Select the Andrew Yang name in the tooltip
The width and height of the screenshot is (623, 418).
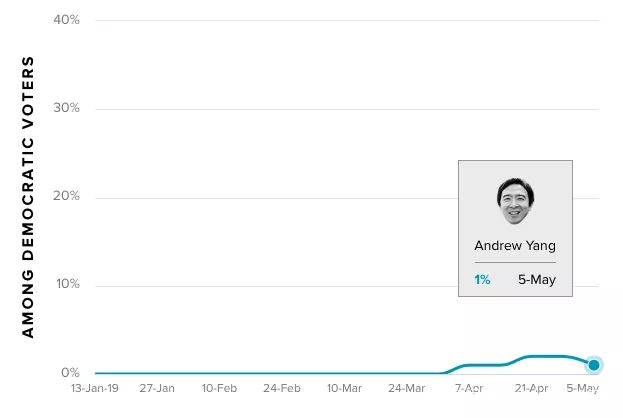515,246
